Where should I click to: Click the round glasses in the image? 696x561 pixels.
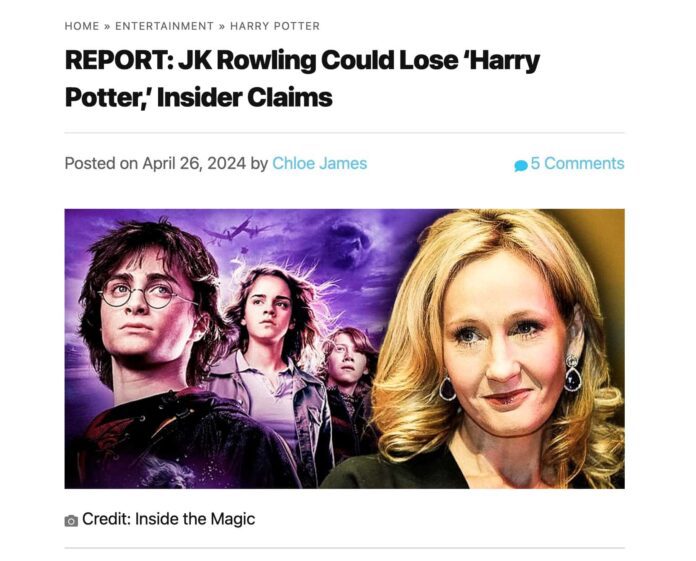pyautogui.click(x=146, y=293)
